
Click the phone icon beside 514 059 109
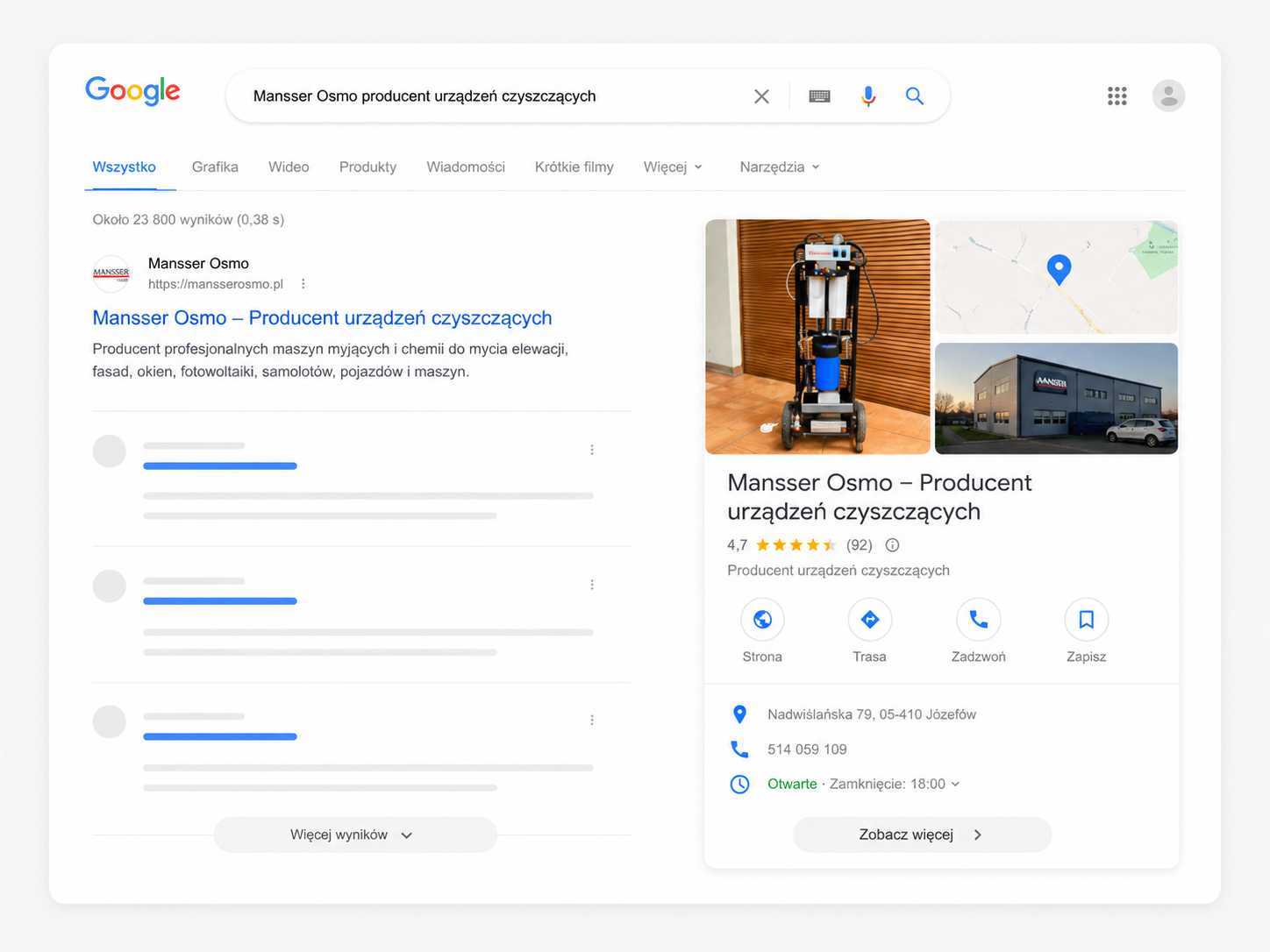[x=739, y=750]
